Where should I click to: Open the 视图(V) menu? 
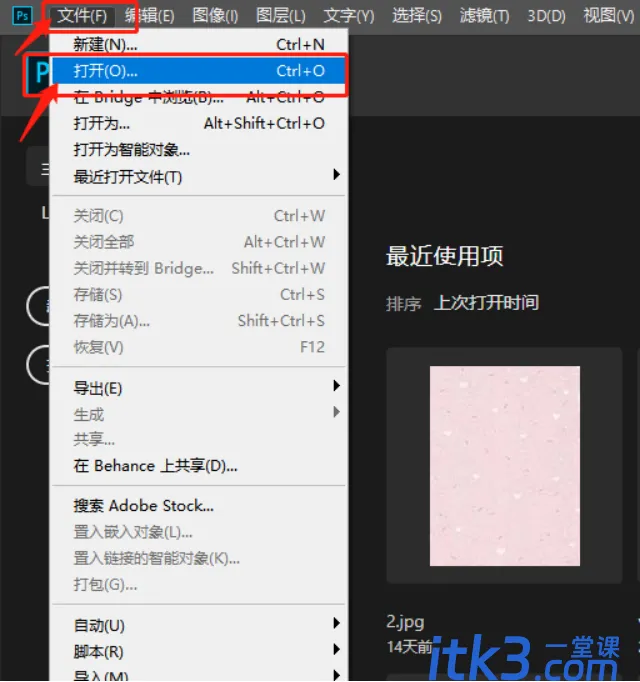[x=609, y=16]
